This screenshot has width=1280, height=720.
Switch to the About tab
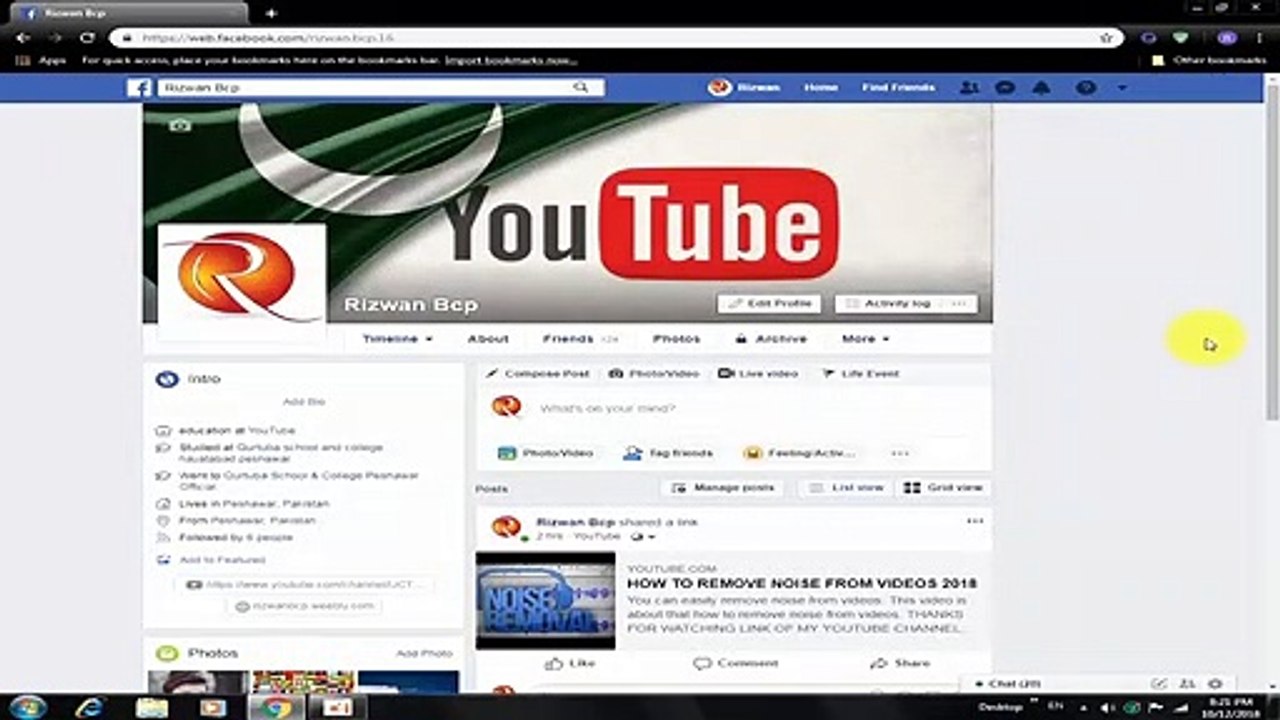(488, 339)
